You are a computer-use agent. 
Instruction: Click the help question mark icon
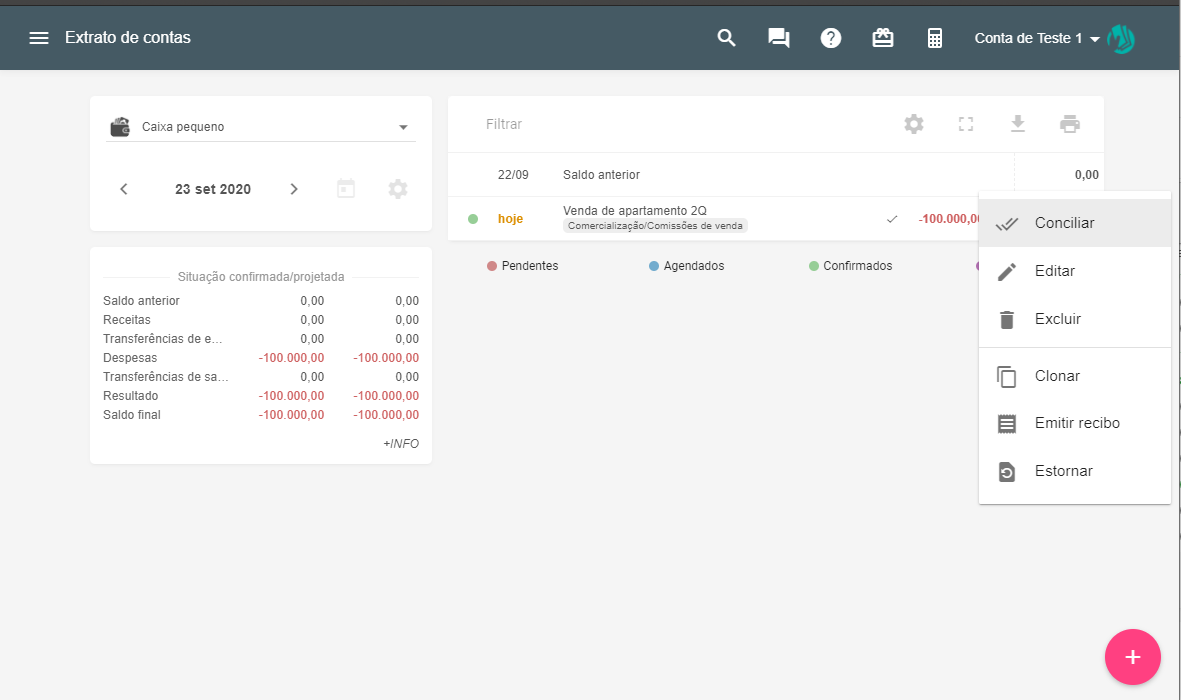coord(831,38)
